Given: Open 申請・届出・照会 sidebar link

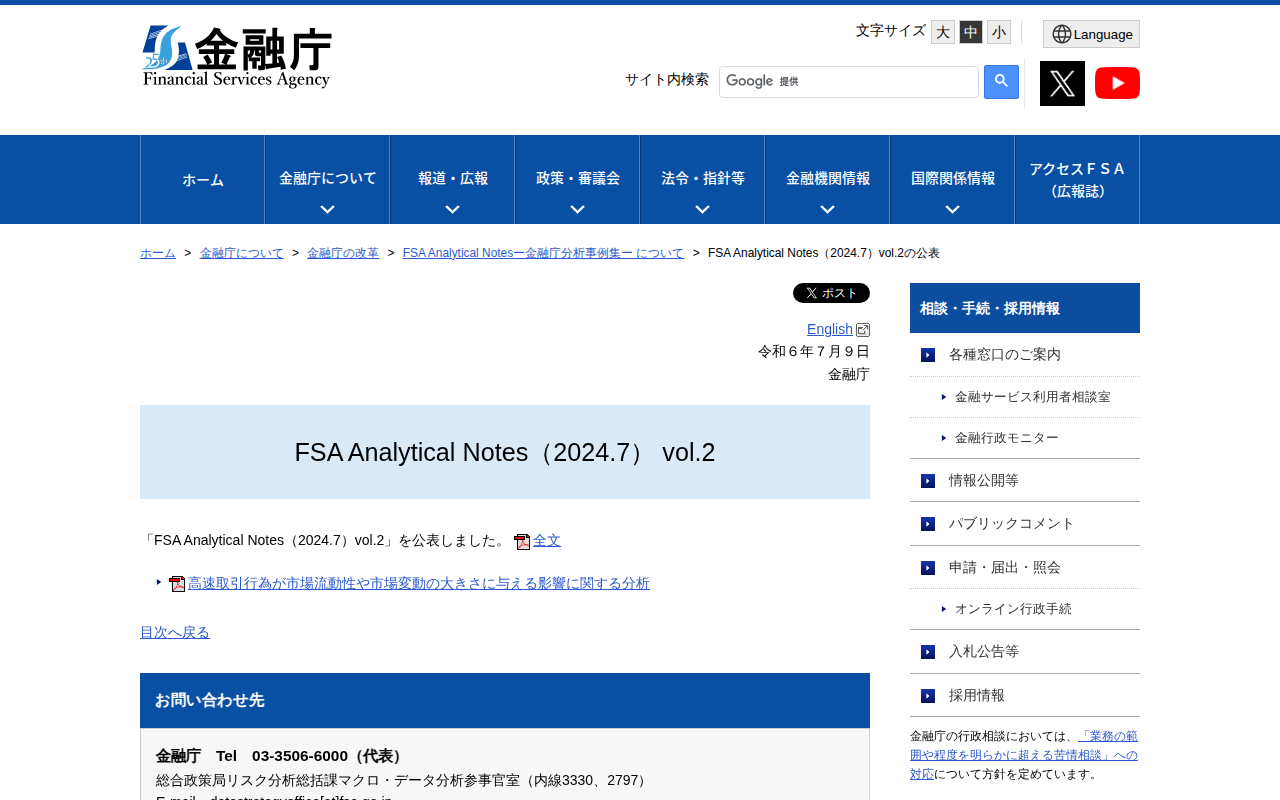Looking at the screenshot, I should pyautogui.click(x=1005, y=567).
